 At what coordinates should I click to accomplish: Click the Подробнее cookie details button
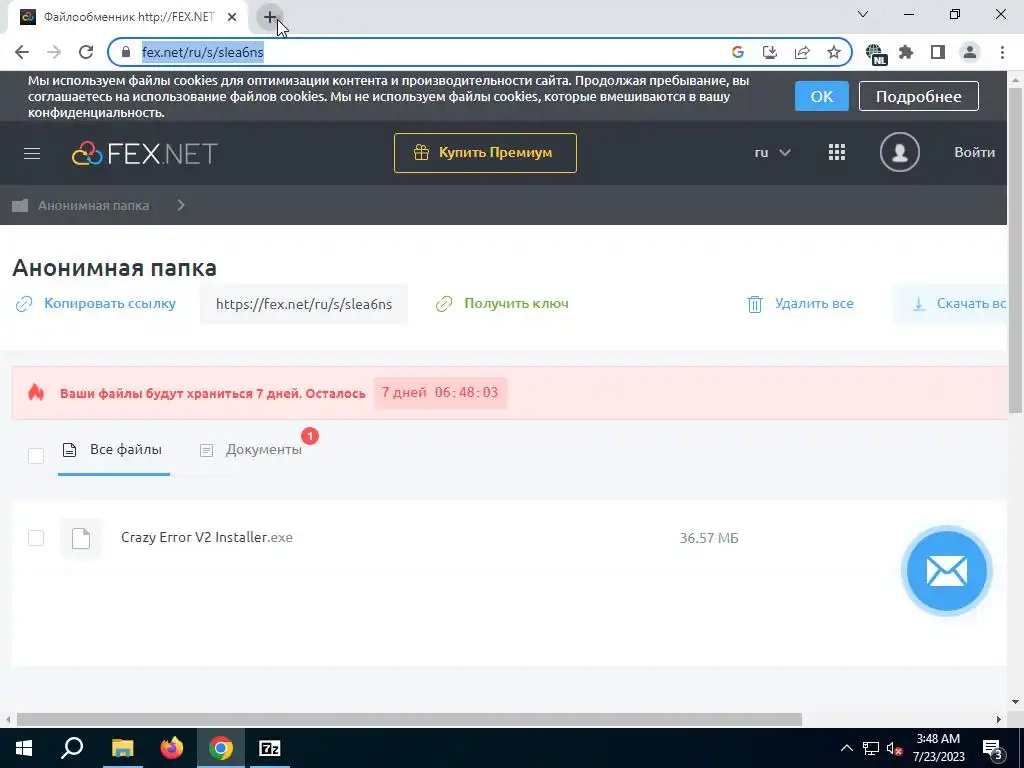pyautogui.click(x=918, y=97)
